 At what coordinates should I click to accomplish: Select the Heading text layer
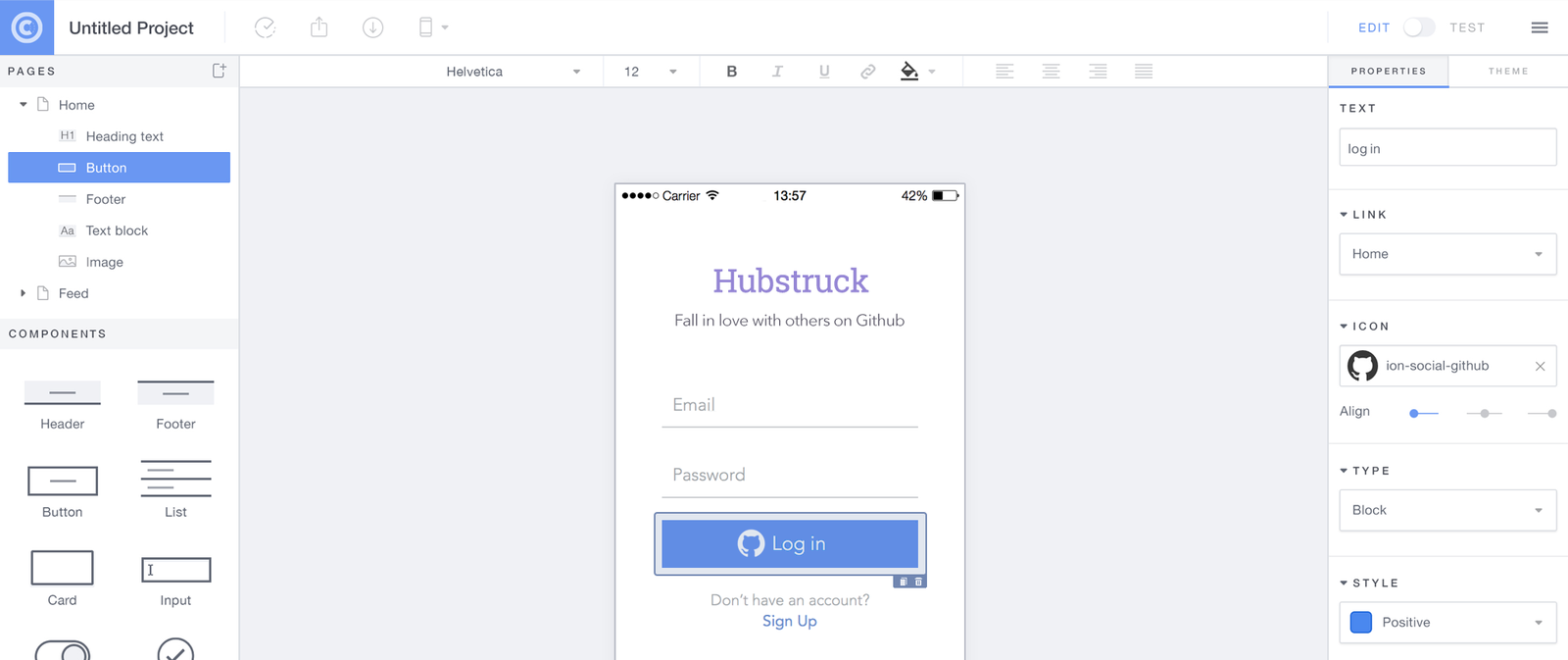(124, 136)
